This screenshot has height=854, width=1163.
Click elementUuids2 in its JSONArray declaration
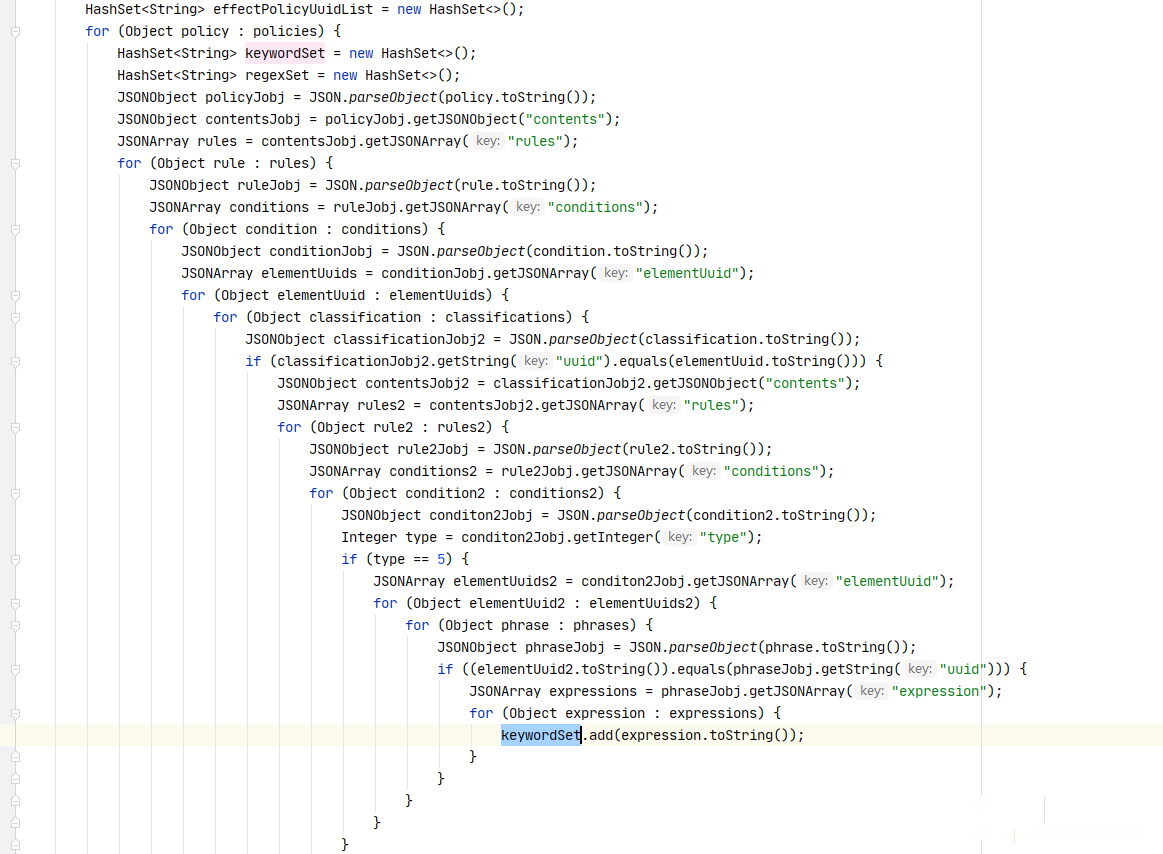tap(505, 582)
